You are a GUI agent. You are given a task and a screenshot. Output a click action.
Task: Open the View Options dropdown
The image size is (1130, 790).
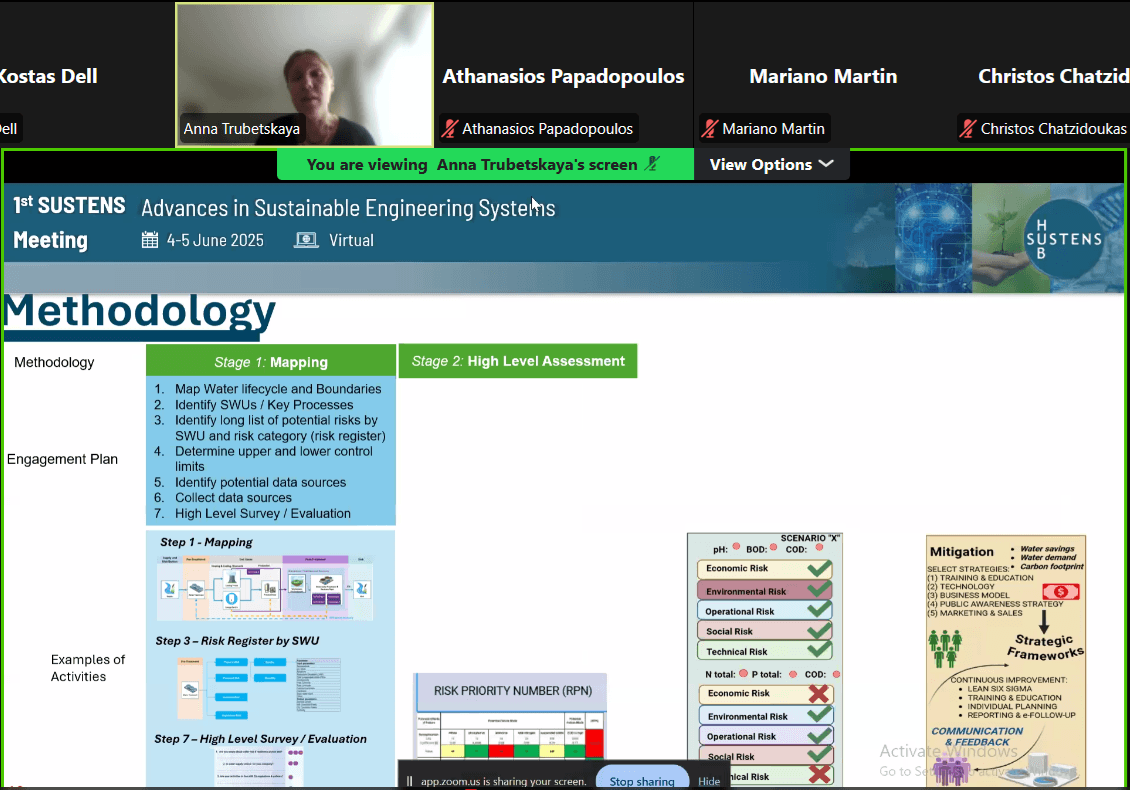[x=771, y=165]
